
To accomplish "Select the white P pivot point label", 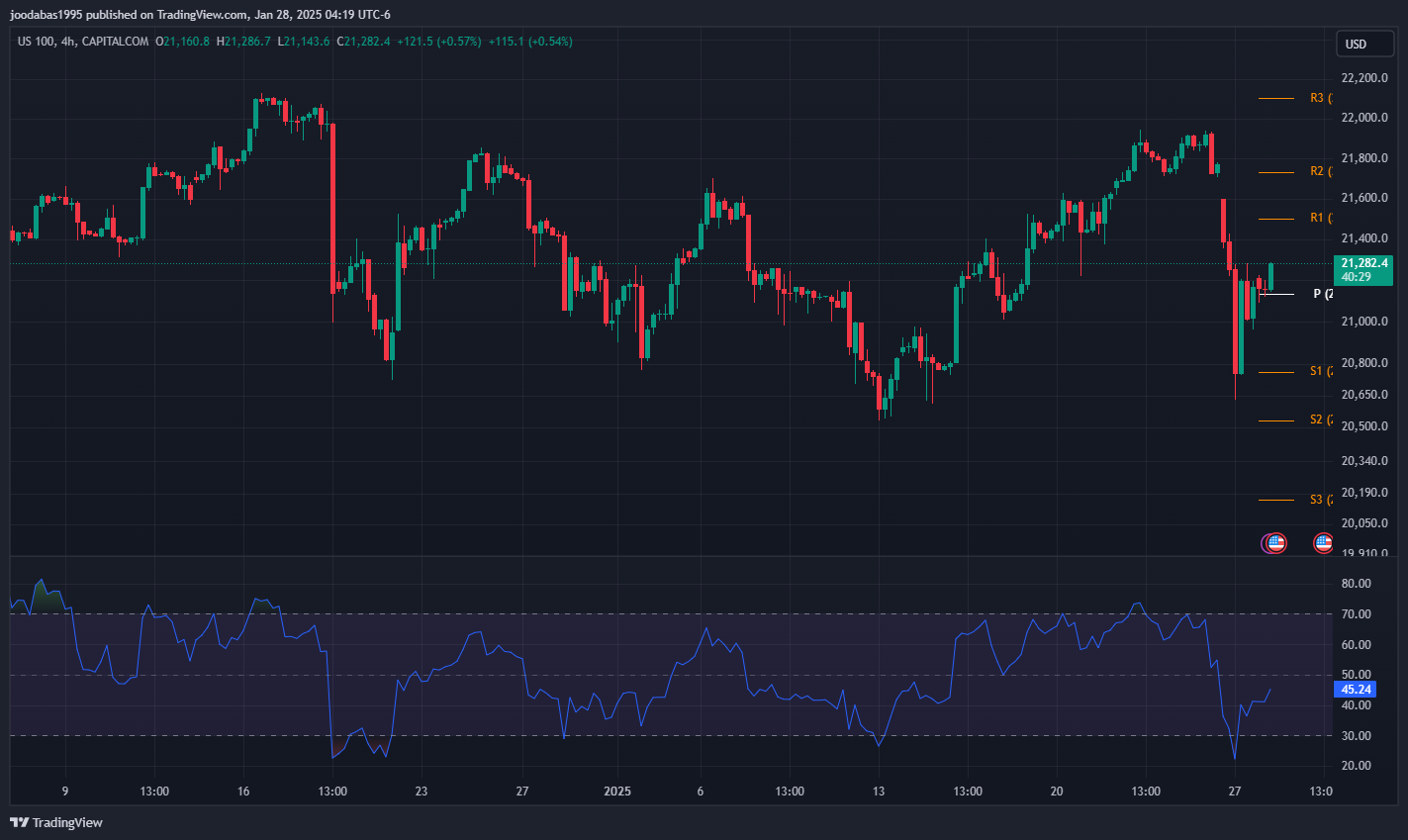I will 1320,294.
